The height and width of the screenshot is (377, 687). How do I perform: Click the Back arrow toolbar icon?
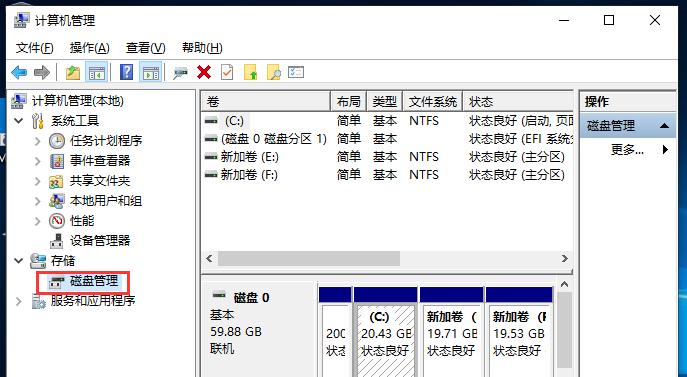pyautogui.click(x=19, y=72)
